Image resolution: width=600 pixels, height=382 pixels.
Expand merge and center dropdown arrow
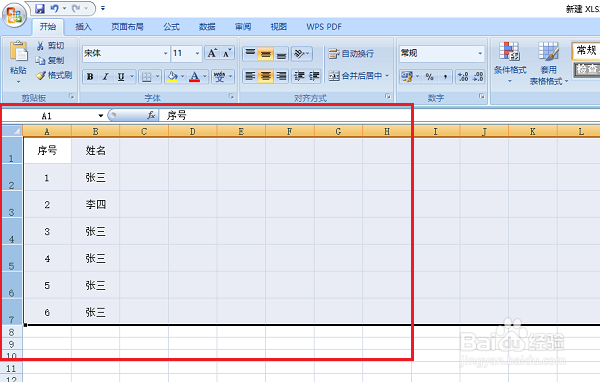coord(387,76)
